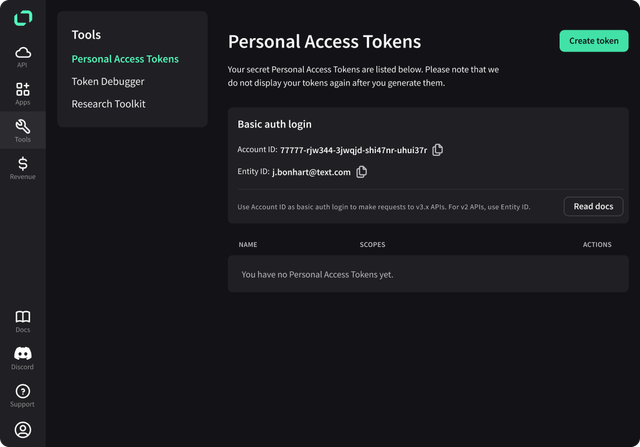Click the Discord icon in sidebar

pyautogui.click(x=23, y=354)
